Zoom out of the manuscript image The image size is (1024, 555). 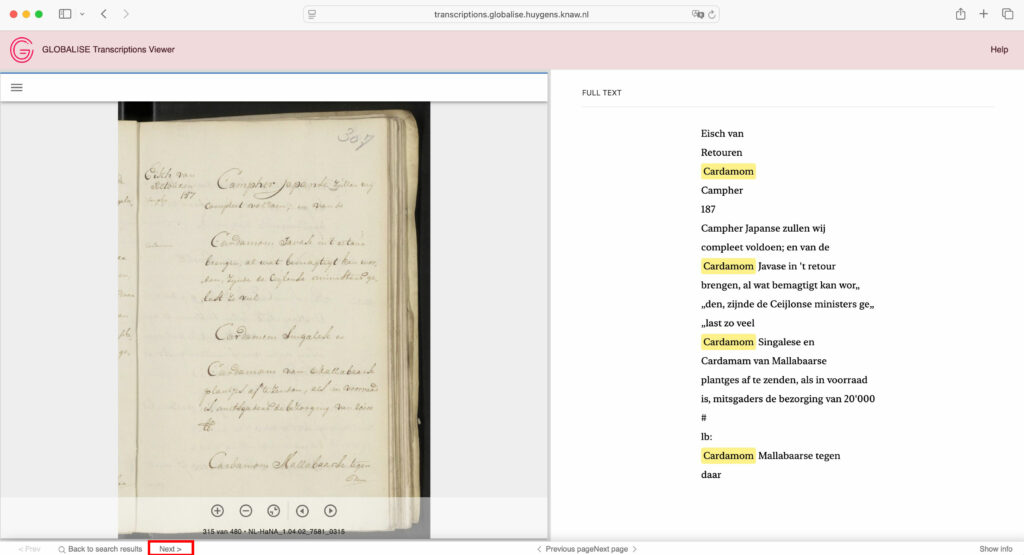click(x=246, y=511)
